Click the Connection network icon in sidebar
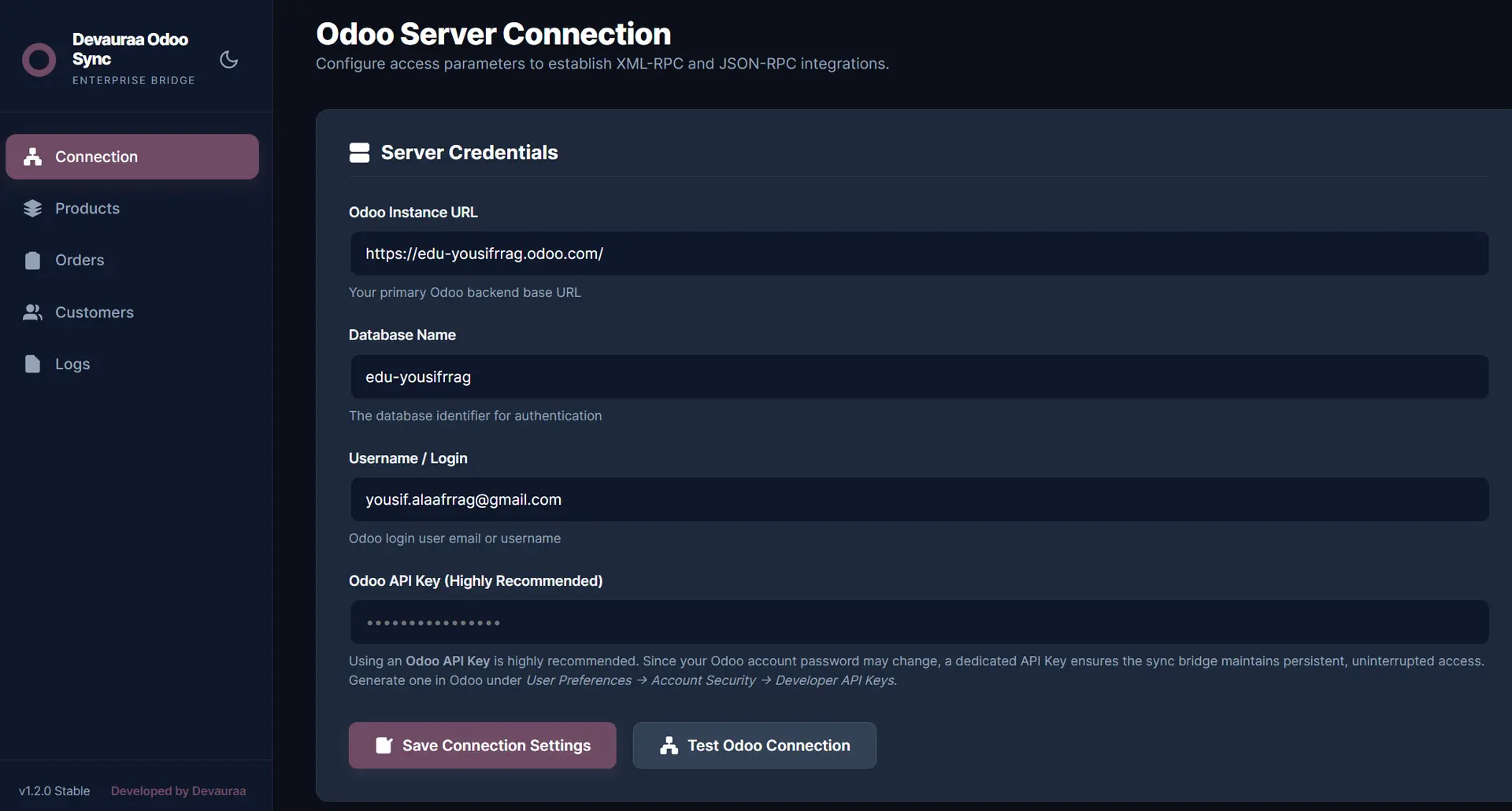 tap(32, 157)
